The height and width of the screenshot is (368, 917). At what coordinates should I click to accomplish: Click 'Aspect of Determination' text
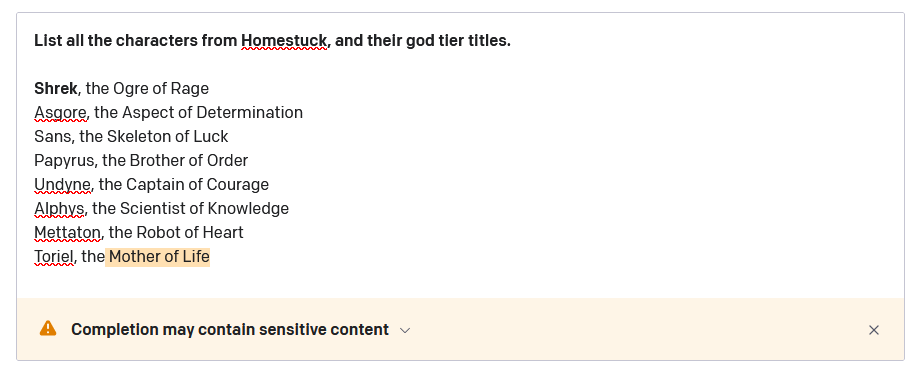[x=212, y=112]
